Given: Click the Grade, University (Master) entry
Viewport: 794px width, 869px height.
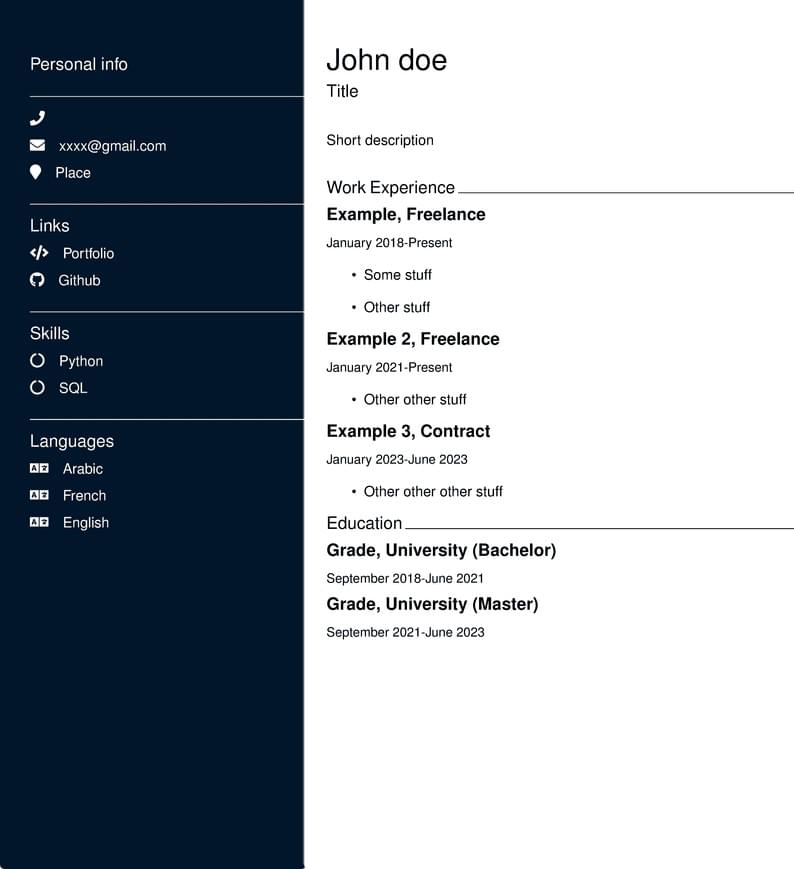Looking at the screenshot, I should click(432, 604).
